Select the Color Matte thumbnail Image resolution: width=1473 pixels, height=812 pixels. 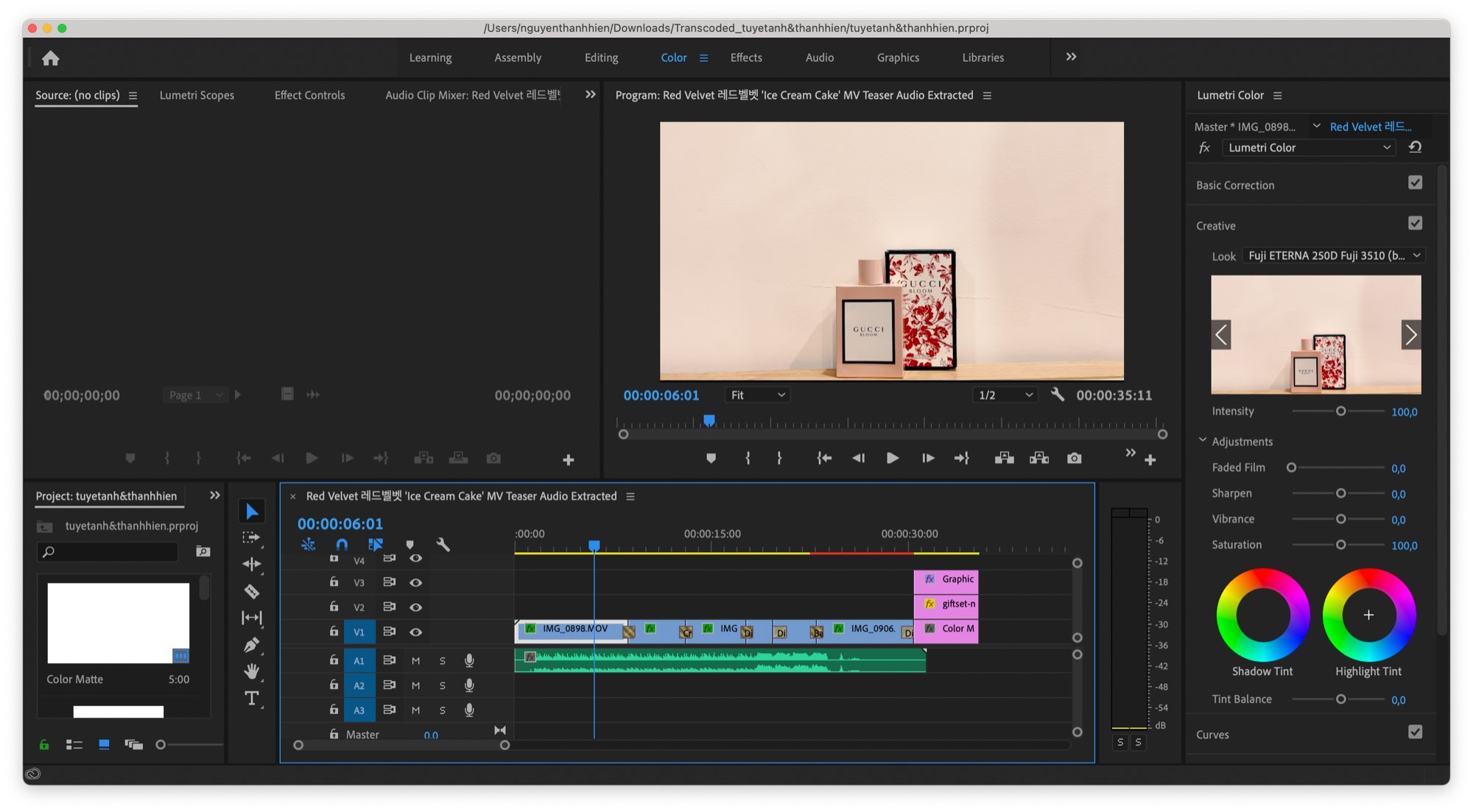click(118, 623)
